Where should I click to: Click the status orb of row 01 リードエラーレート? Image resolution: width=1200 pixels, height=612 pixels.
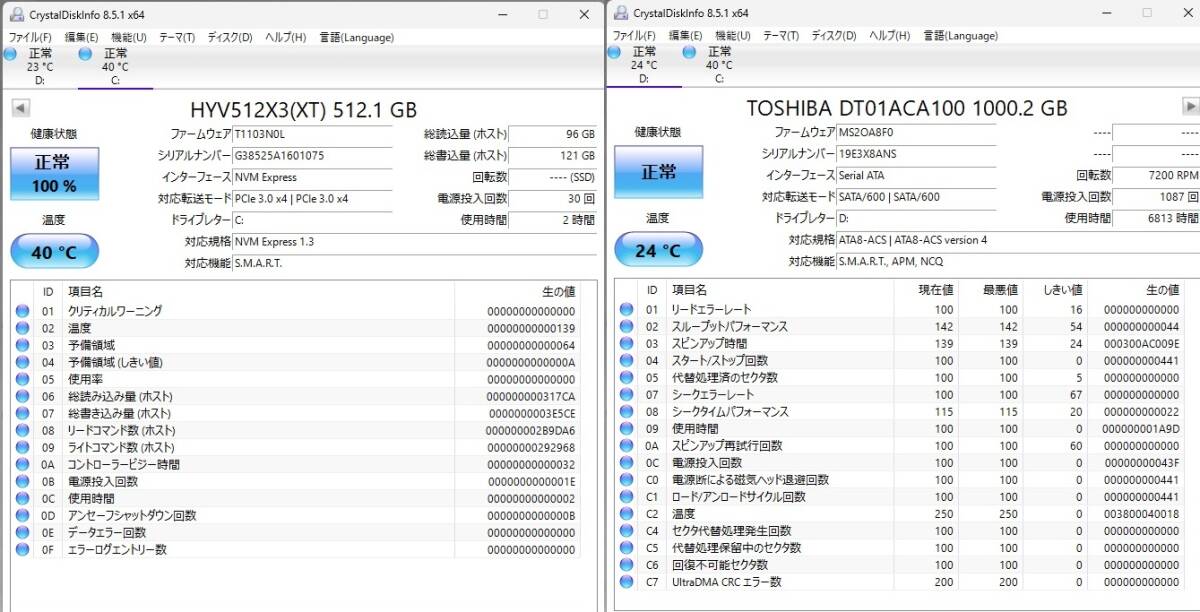click(x=626, y=309)
